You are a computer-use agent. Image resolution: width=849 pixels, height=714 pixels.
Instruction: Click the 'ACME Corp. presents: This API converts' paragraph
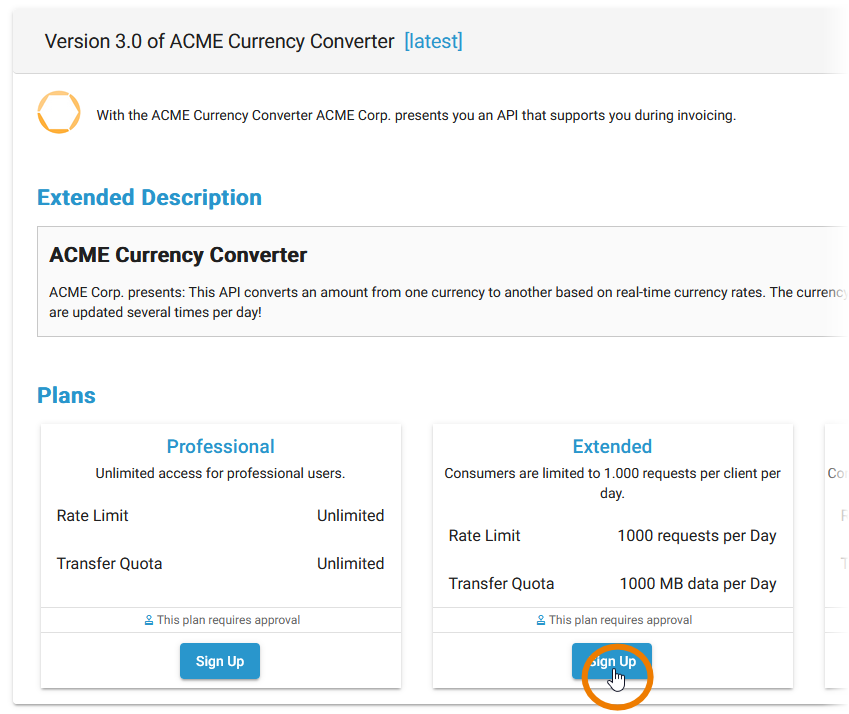coord(448,302)
